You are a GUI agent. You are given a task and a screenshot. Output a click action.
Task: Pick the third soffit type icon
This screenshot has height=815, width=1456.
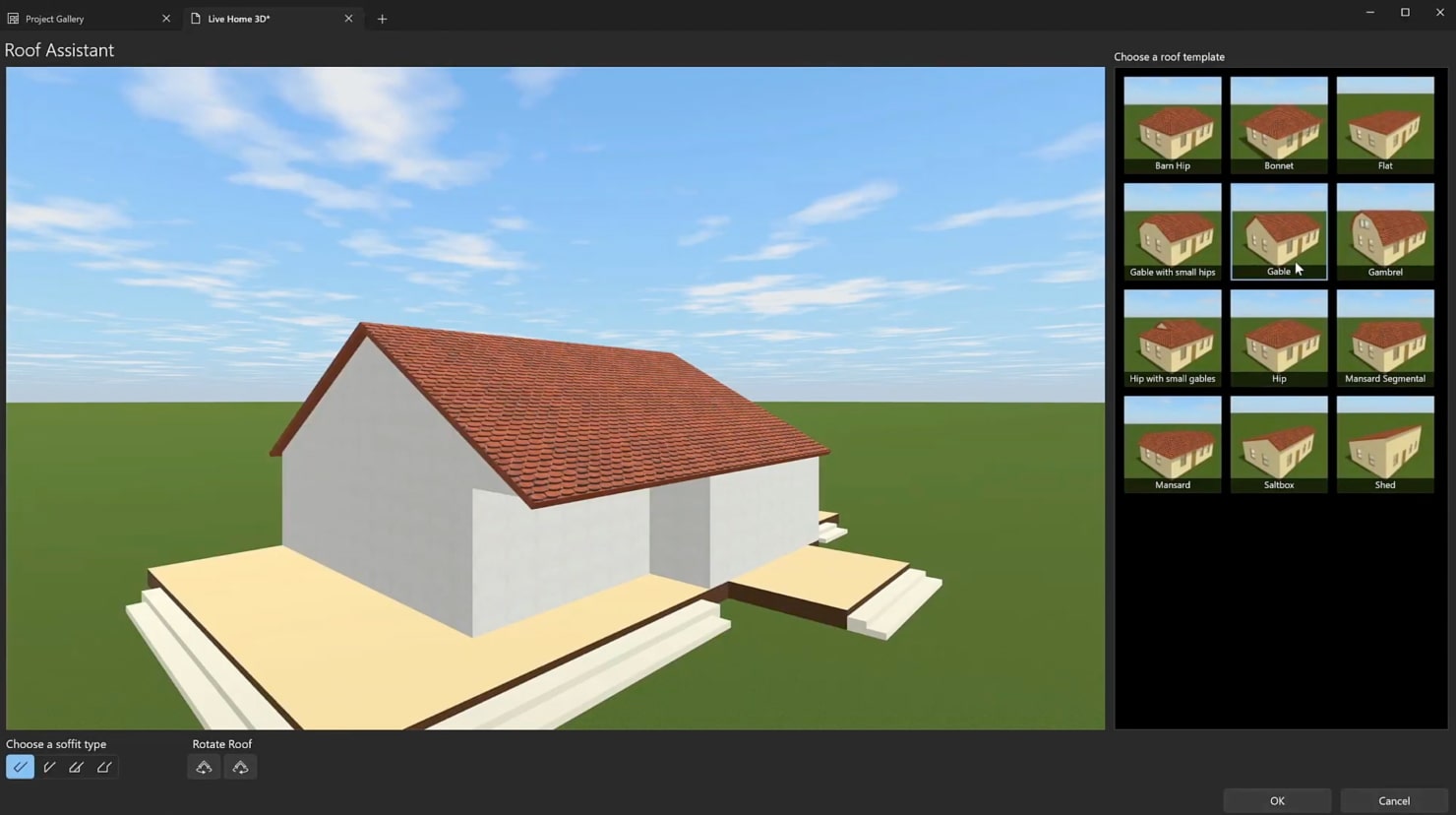[76, 767]
